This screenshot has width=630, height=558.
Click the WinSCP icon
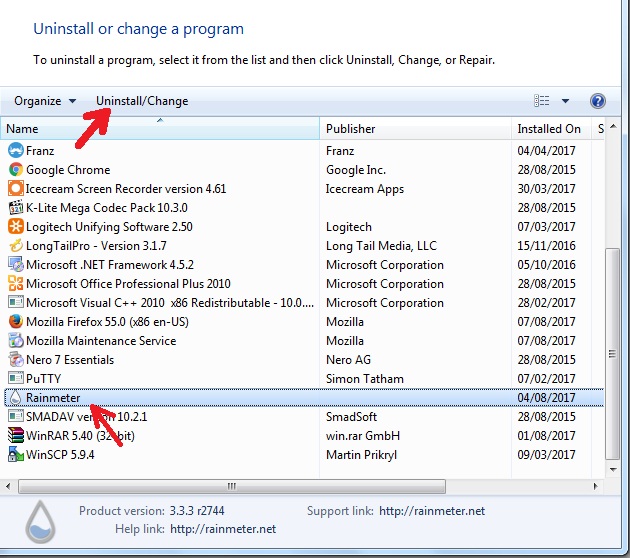tap(16, 454)
